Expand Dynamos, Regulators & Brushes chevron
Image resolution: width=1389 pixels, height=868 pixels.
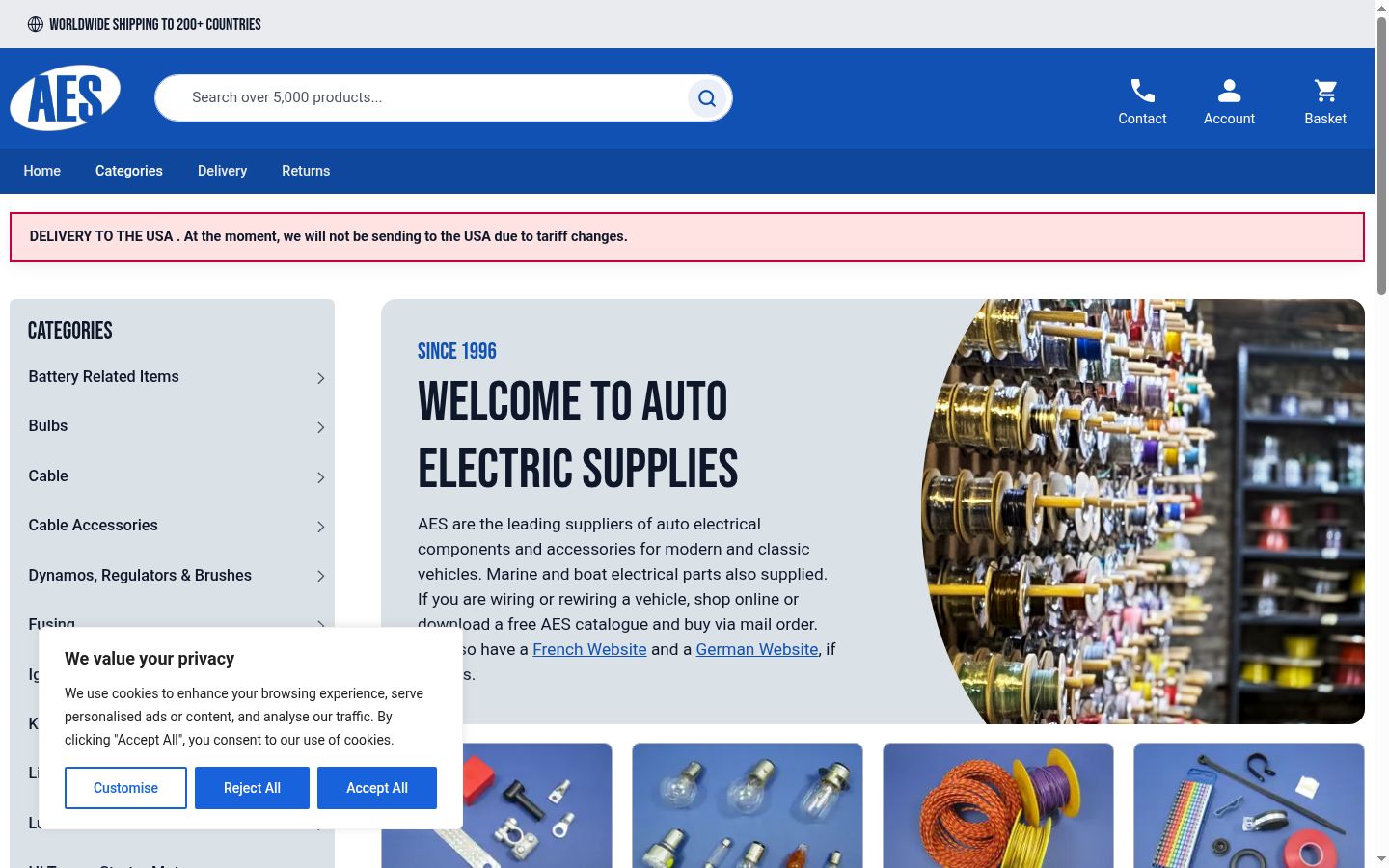(x=321, y=576)
